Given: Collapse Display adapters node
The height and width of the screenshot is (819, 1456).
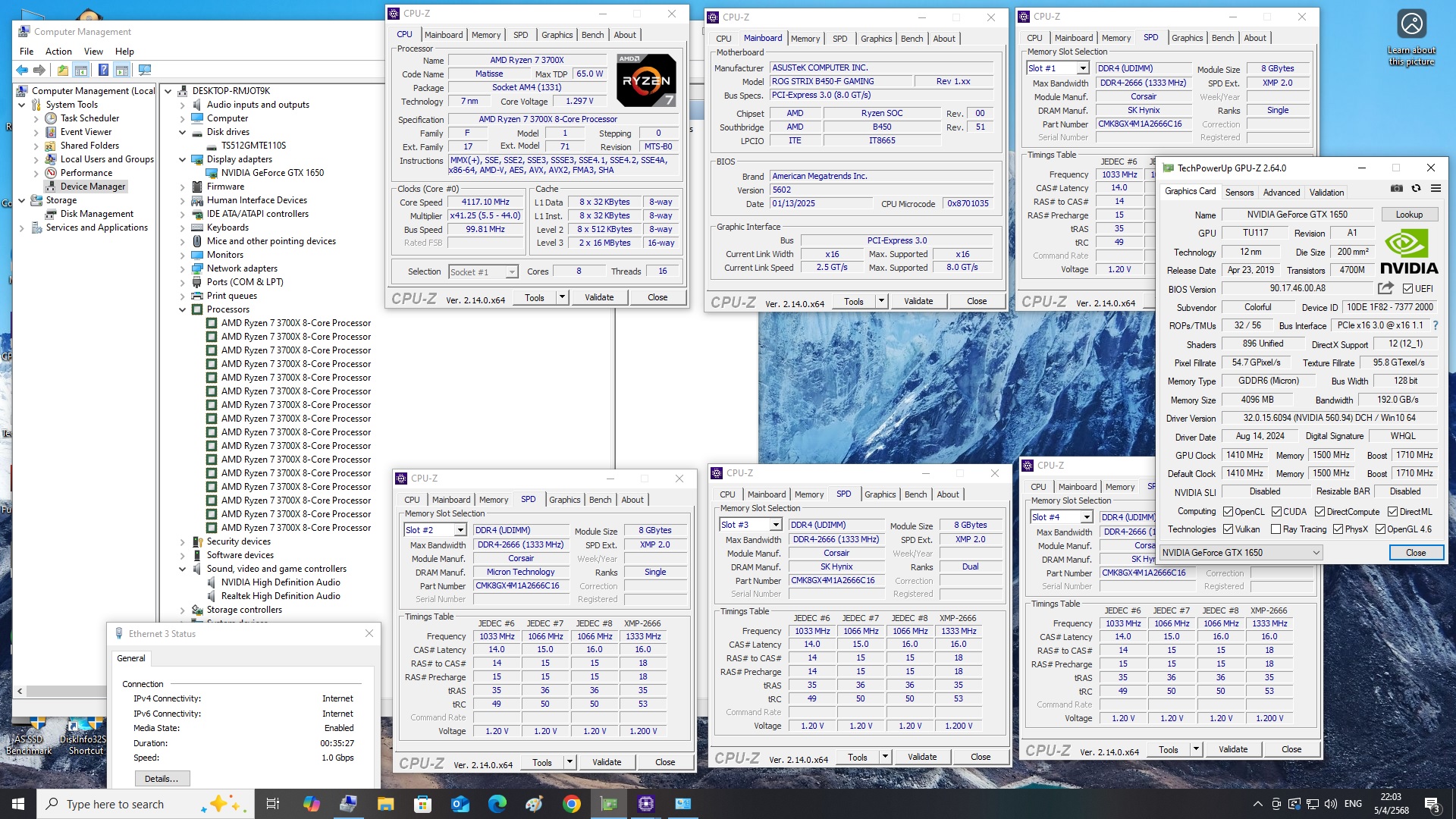Looking at the screenshot, I should (x=182, y=159).
